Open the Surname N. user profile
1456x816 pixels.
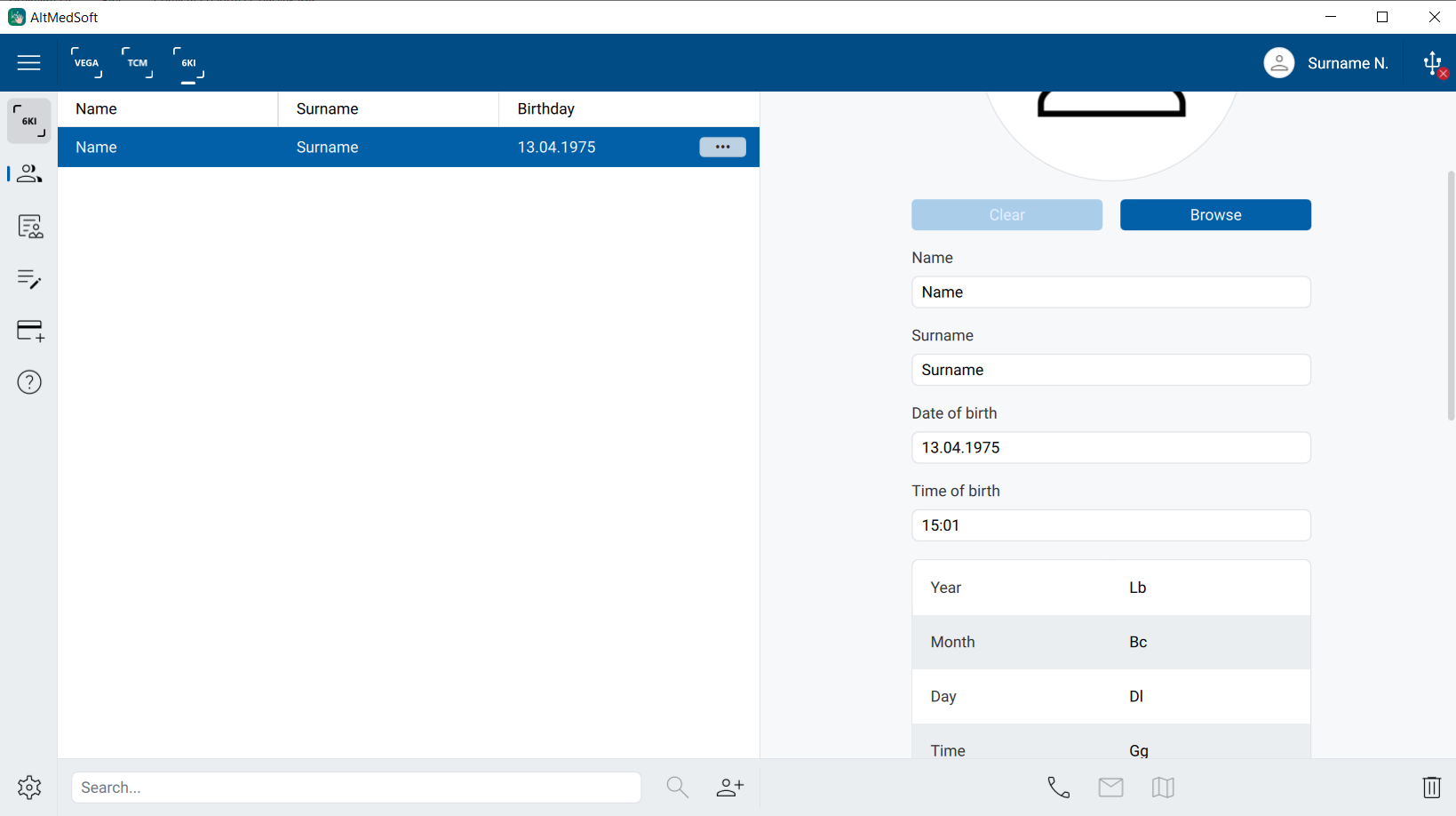pos(1326,63)
